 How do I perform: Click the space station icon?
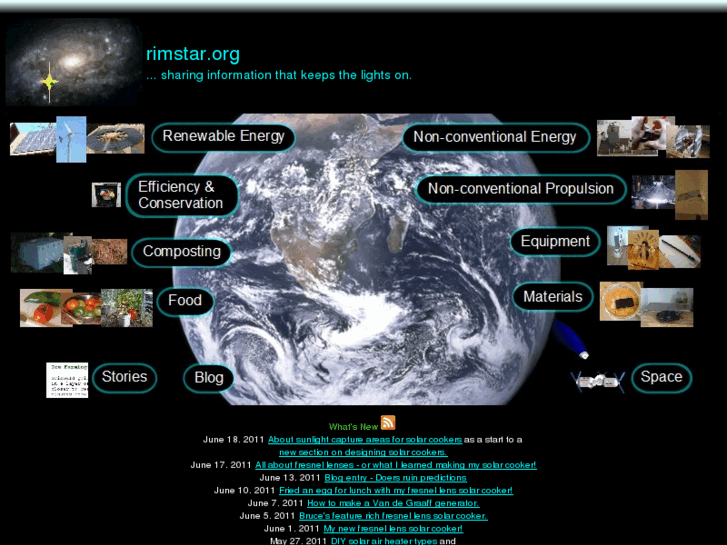point(598,382)
